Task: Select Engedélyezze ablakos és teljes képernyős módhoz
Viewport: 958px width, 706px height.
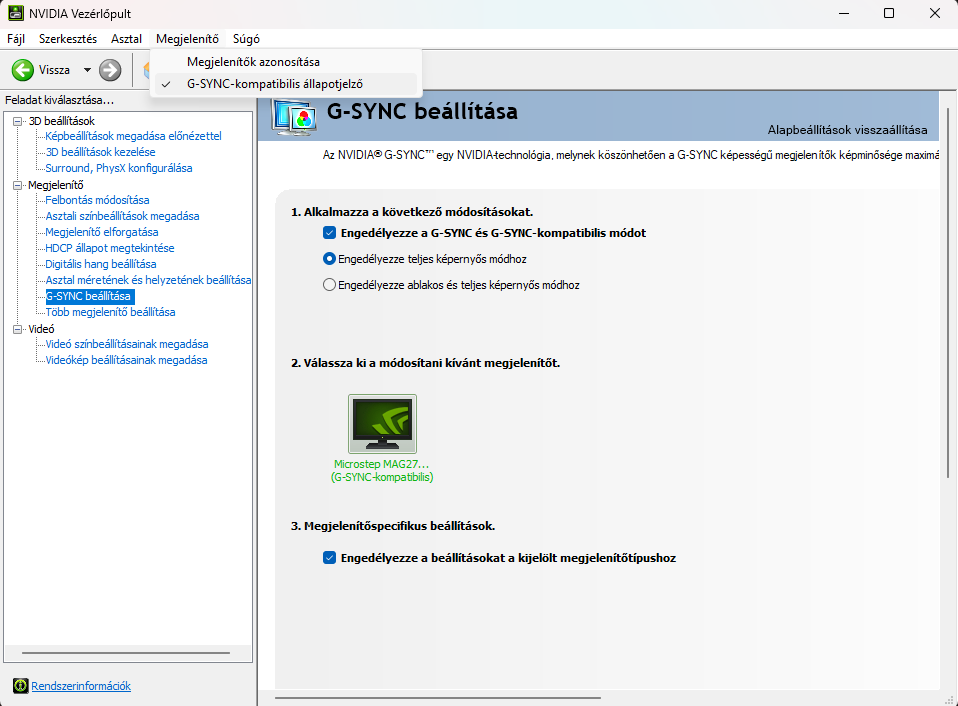Action: pyautogui.click(x=329, y=285)
